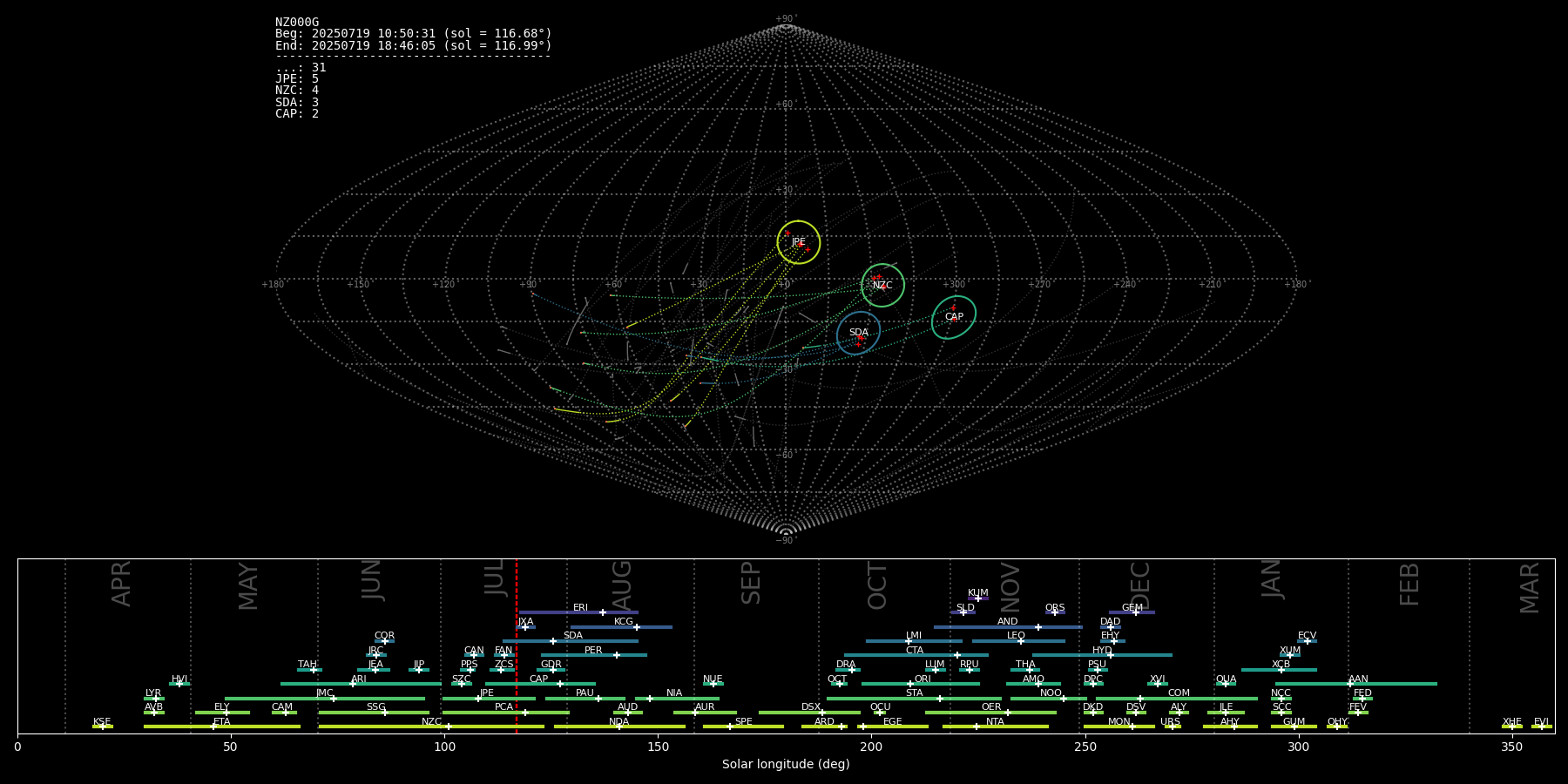Click the 'End: 20250719 18:46:05' line

coord(414,45)
